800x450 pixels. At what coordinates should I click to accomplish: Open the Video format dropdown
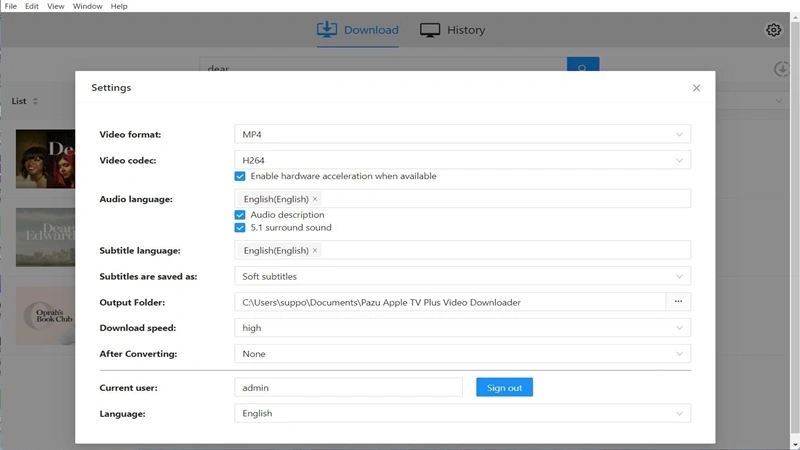[462, 134]
